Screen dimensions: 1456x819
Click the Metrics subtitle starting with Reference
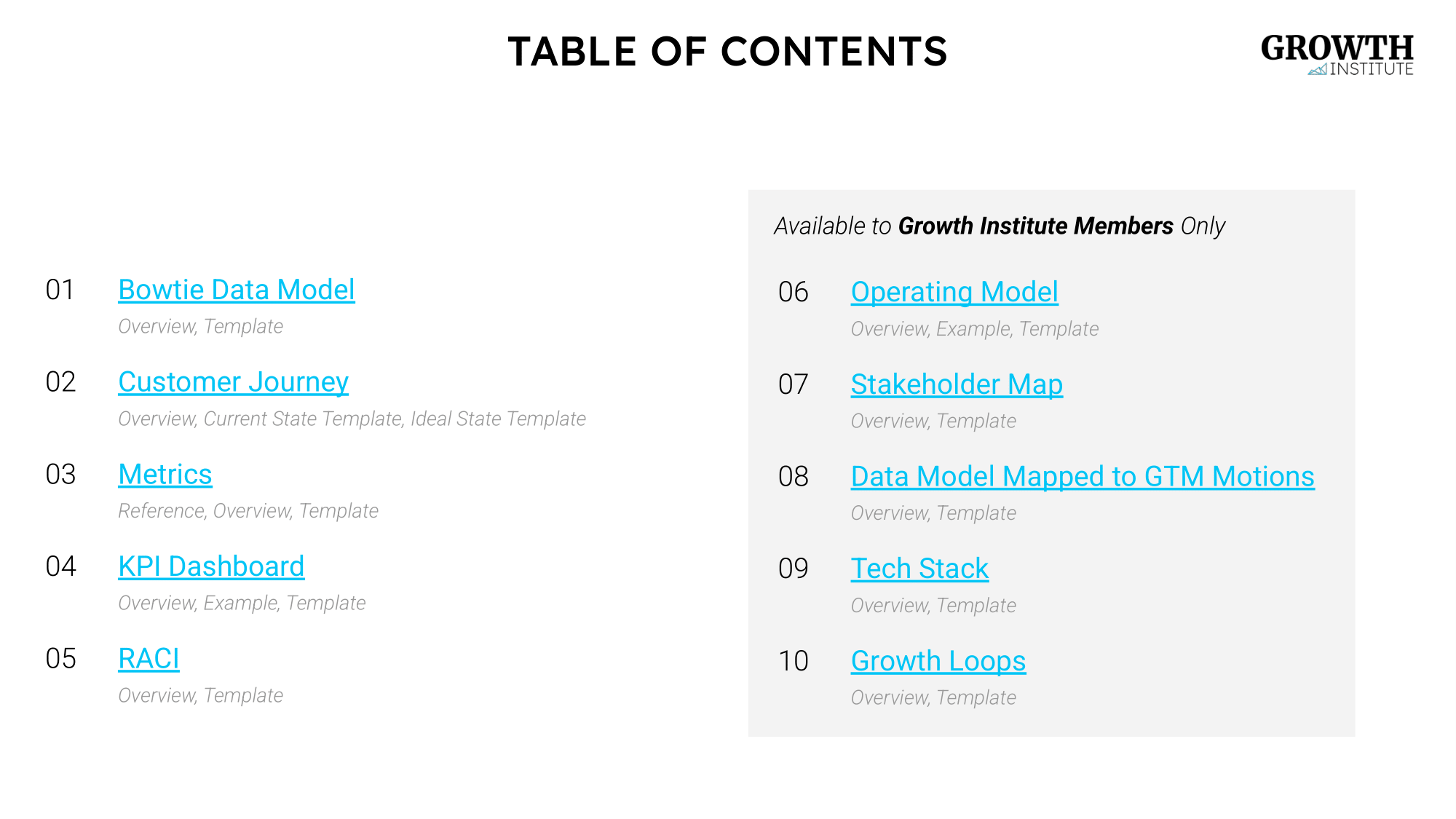point(248,511)
